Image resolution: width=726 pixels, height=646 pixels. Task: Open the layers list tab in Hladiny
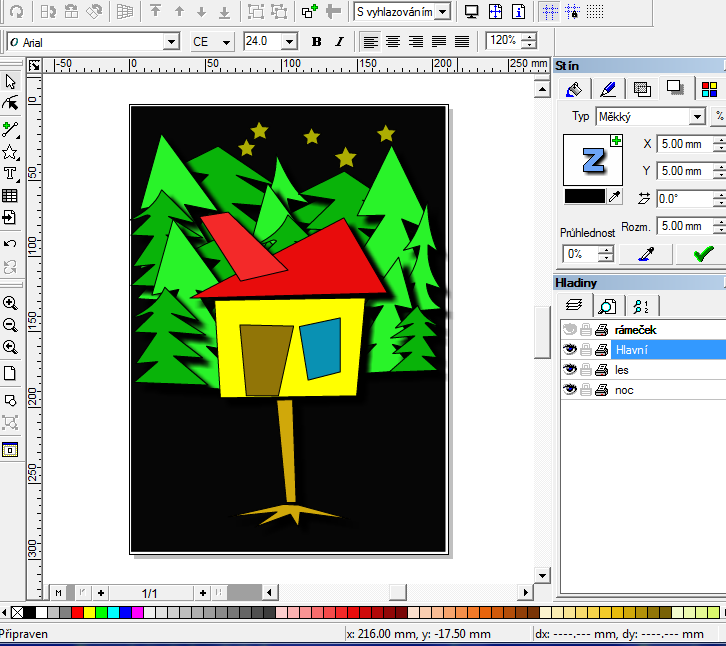point(574,306)
